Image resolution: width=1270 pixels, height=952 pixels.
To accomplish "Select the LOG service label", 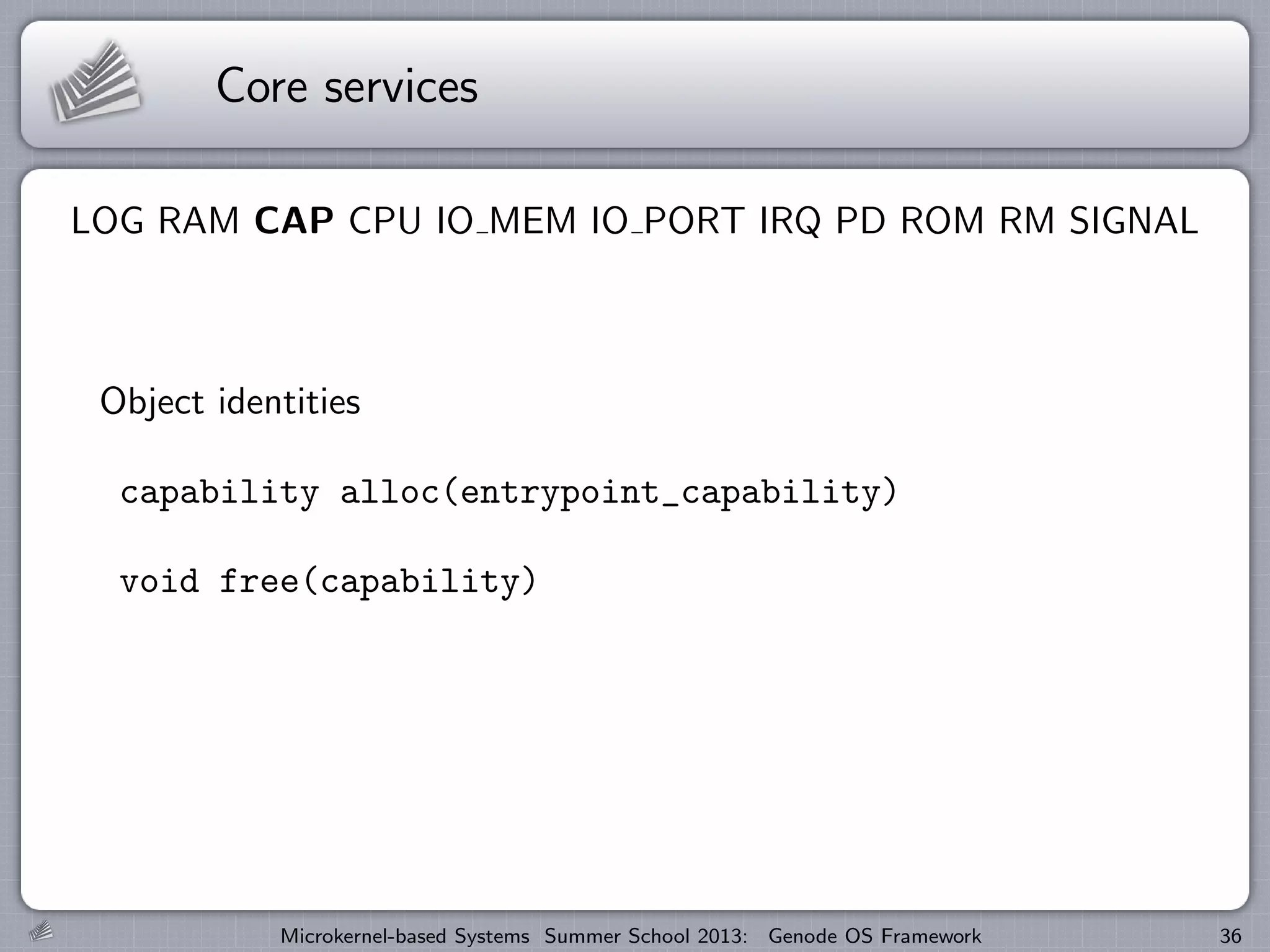I will coord(107,221).
